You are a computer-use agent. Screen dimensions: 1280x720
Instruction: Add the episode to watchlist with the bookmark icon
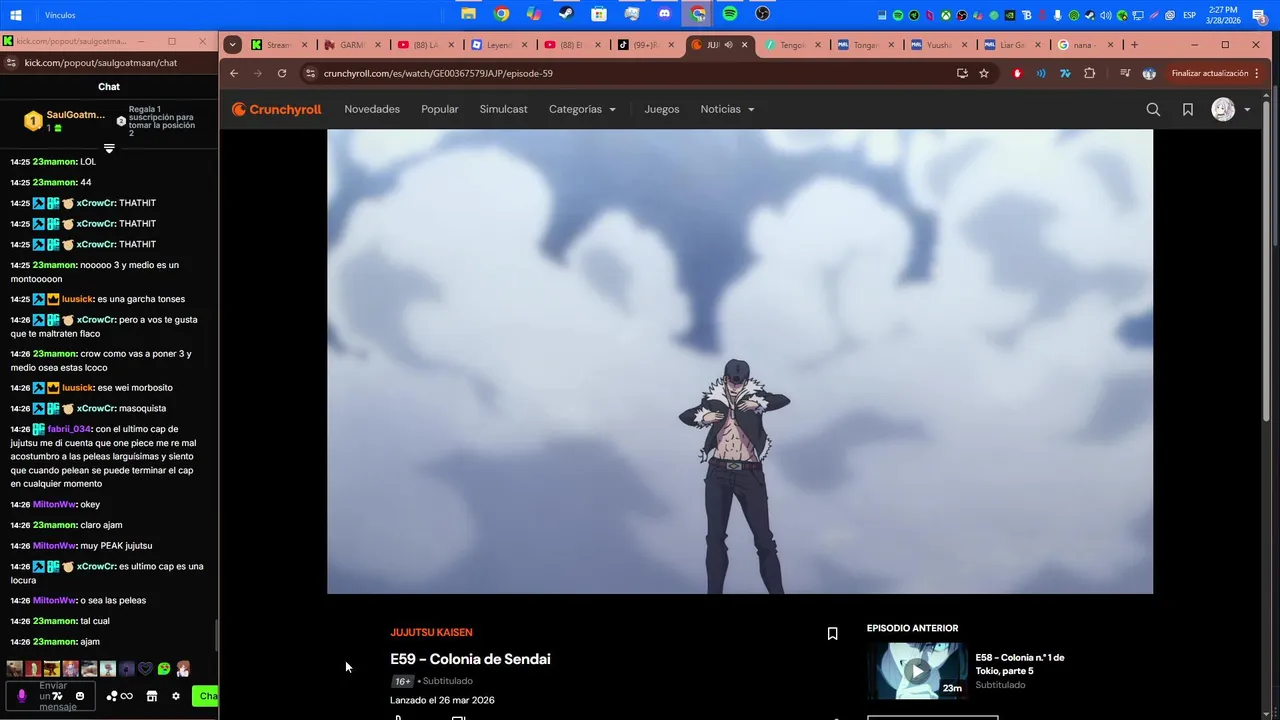tap(832, 633)
